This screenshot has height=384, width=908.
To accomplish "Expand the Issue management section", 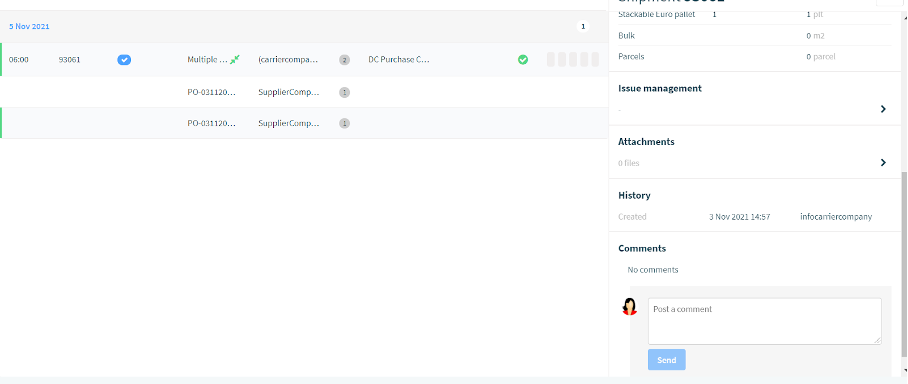I will click(883, 109).
